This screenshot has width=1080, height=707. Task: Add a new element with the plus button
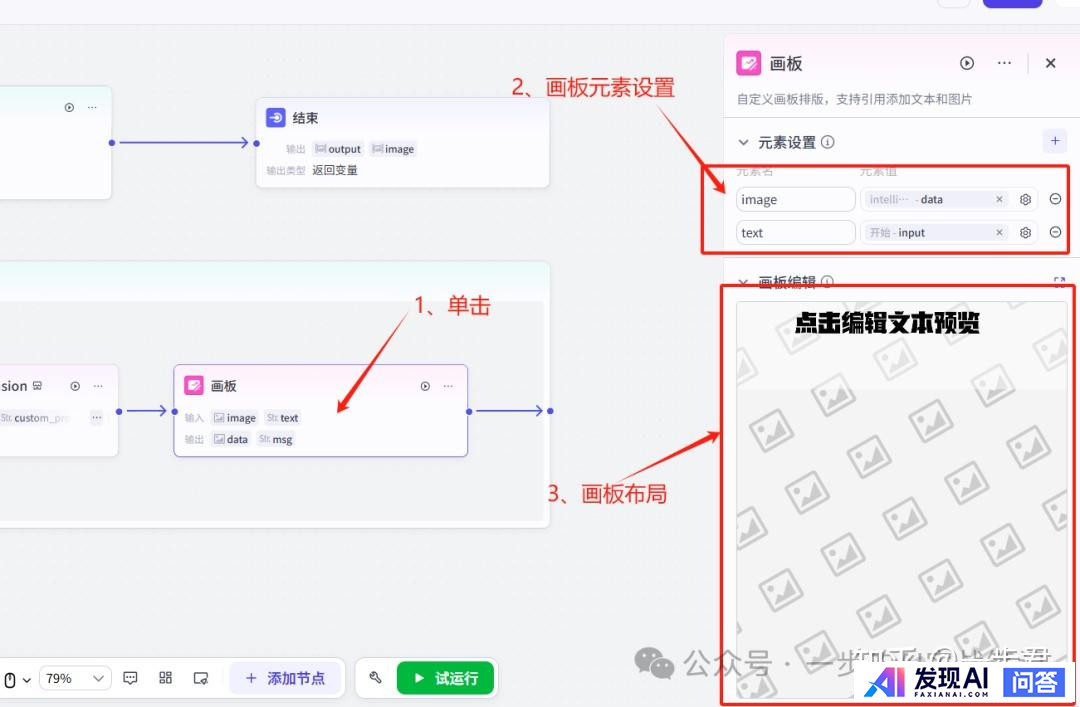pyautogui.click(x=1055, y=141)
